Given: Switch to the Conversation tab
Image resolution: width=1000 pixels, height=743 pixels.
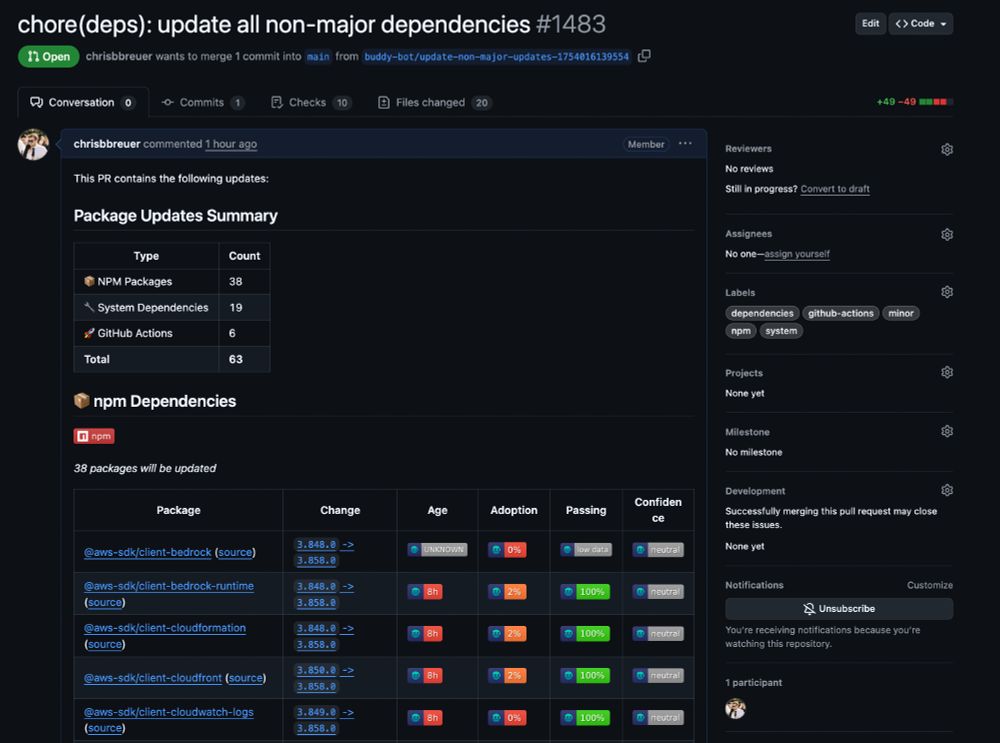Looking at the screenshot, I should point(82,103).
